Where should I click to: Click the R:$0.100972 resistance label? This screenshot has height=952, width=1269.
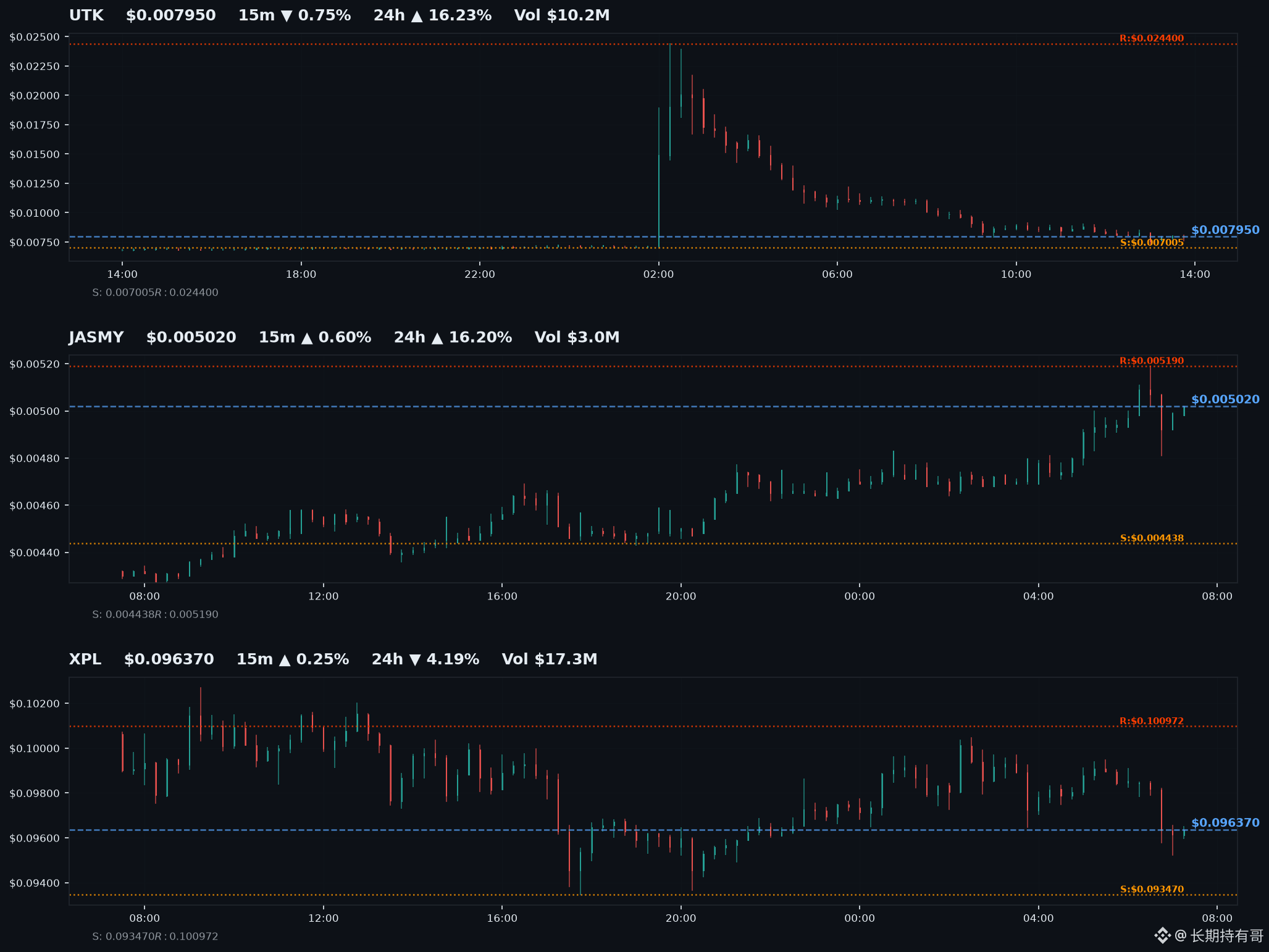[x=1152, y=721]
